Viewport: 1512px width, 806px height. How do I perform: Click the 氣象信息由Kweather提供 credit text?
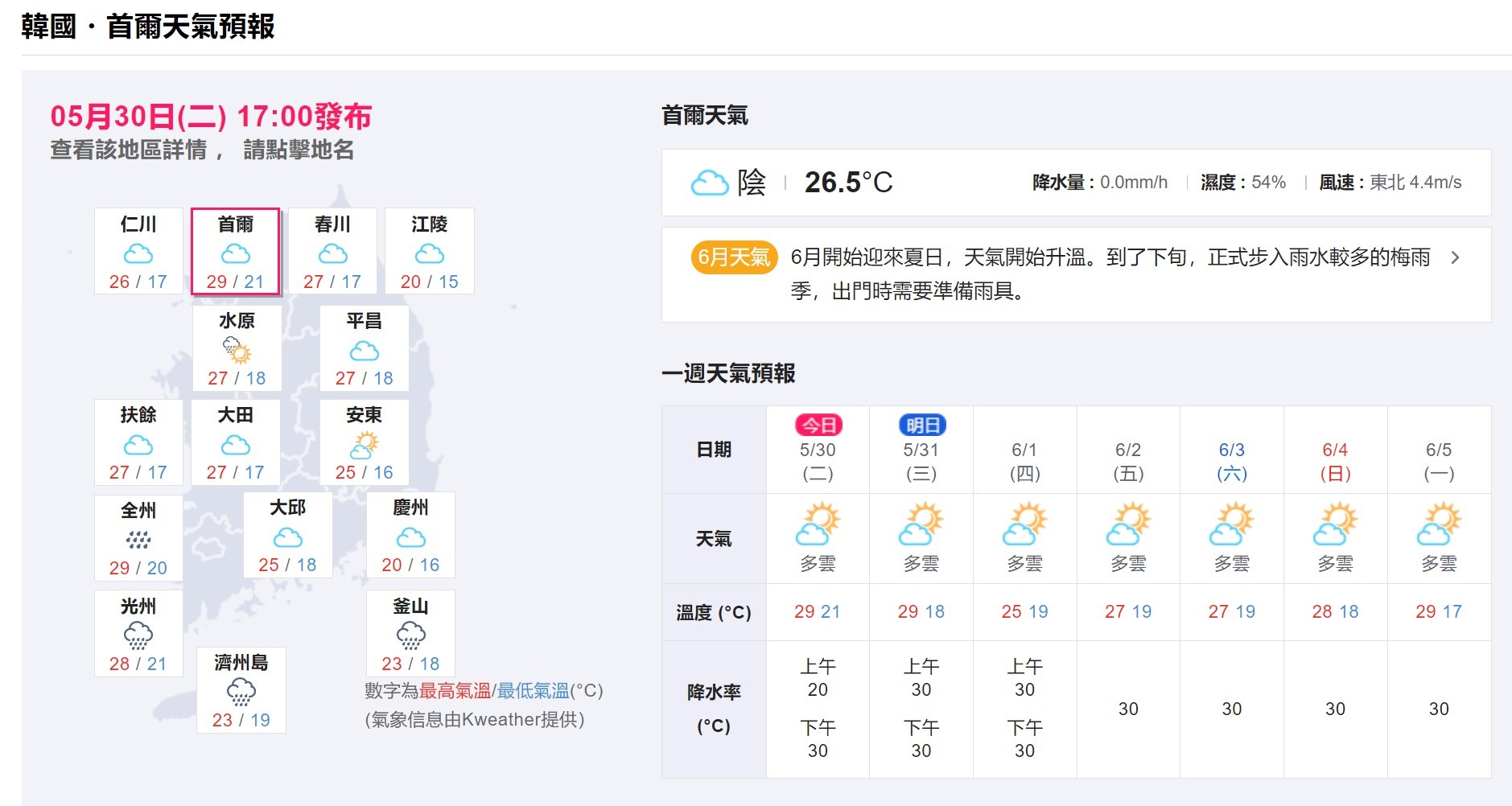[x=475, y=719]
